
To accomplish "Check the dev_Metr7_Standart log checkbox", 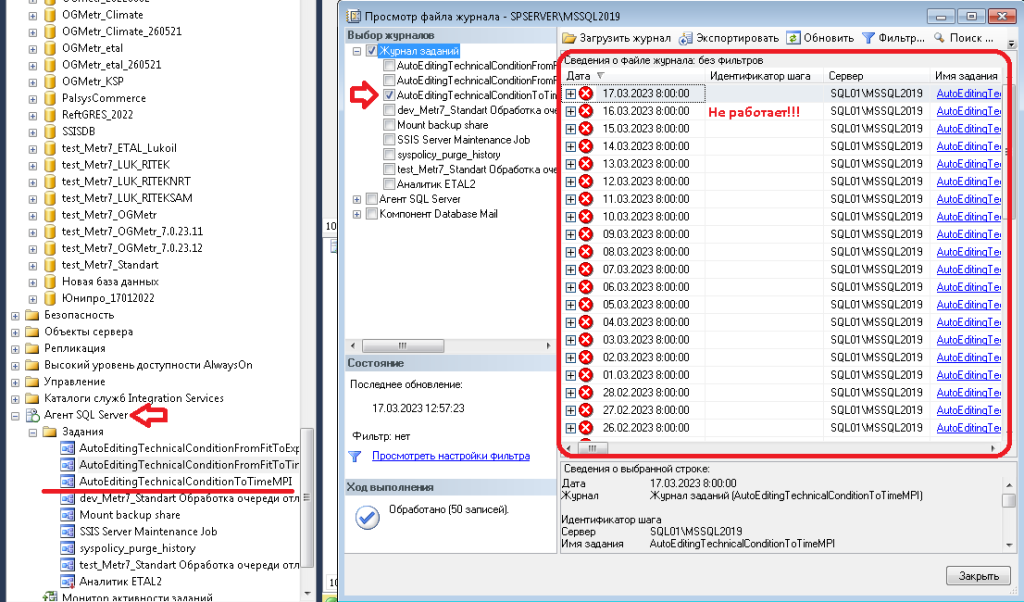I will tap(389, 110).
